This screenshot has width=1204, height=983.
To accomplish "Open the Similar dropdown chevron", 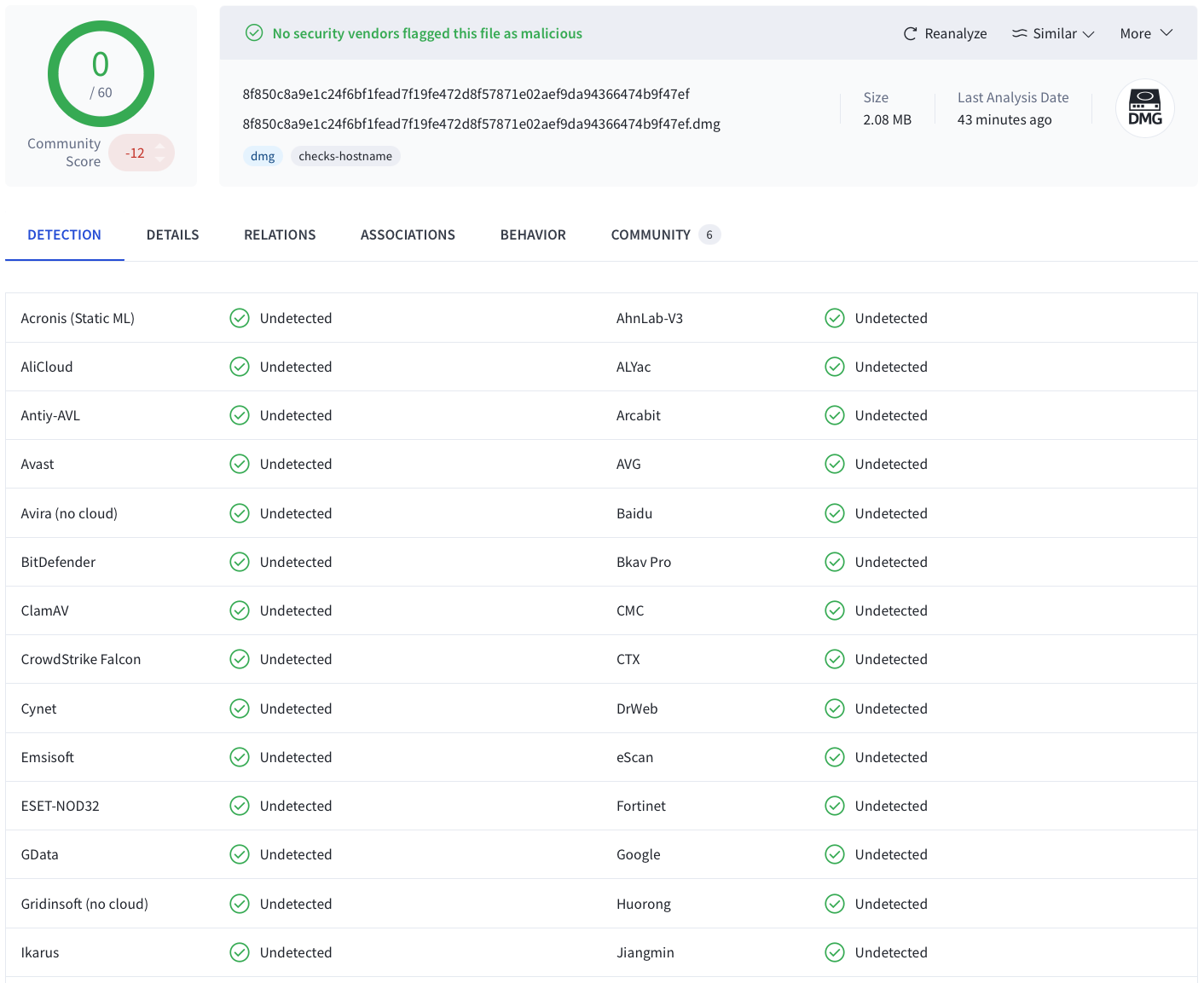I will coord(1088,34).
